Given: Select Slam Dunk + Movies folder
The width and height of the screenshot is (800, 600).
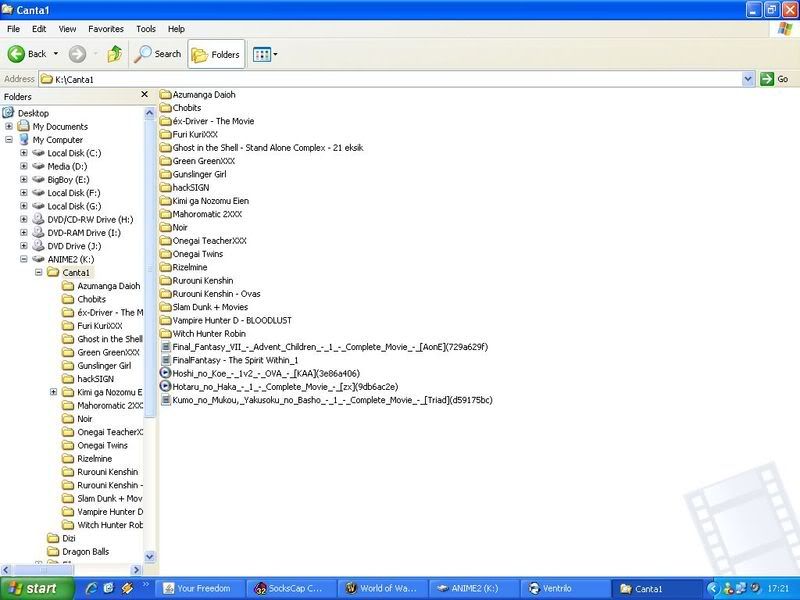Looking at the screenshot, I should click(x=204, y=307).
